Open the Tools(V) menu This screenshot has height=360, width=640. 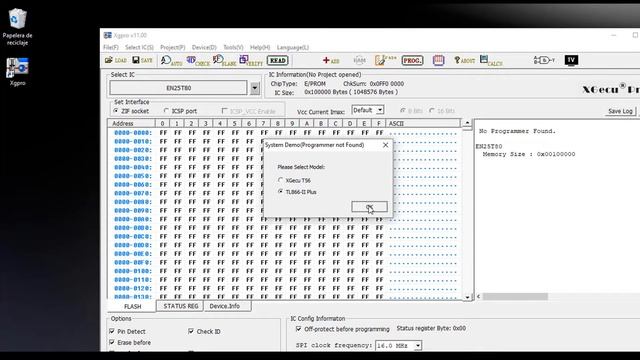coord(233,47)
